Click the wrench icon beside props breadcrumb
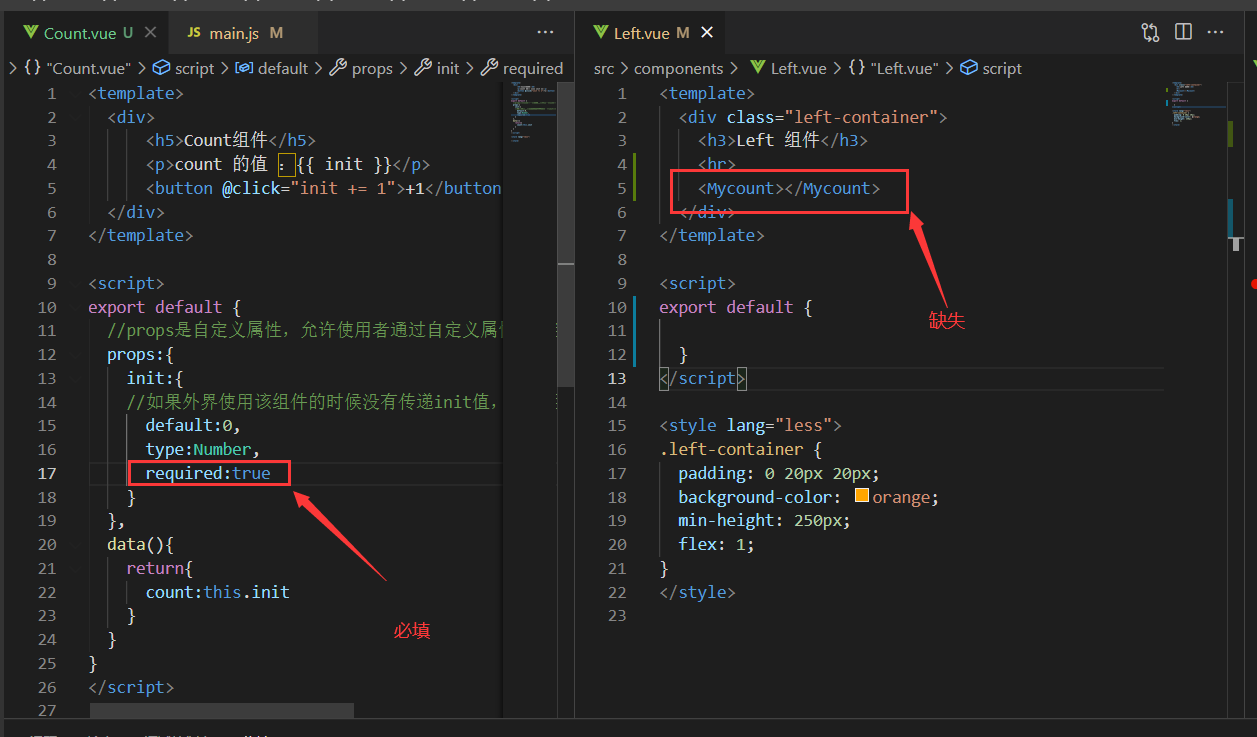The image size is (1257, 737). point(338,68)
